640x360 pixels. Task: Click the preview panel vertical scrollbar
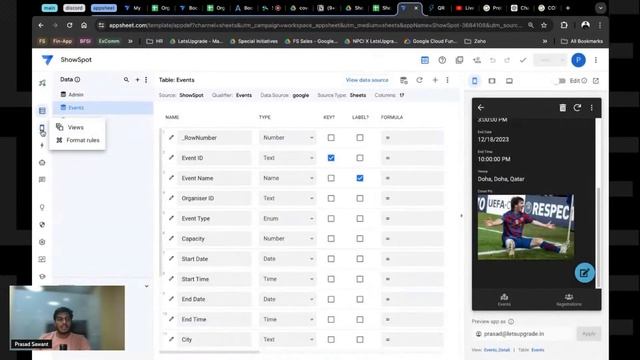click(598, 238)
